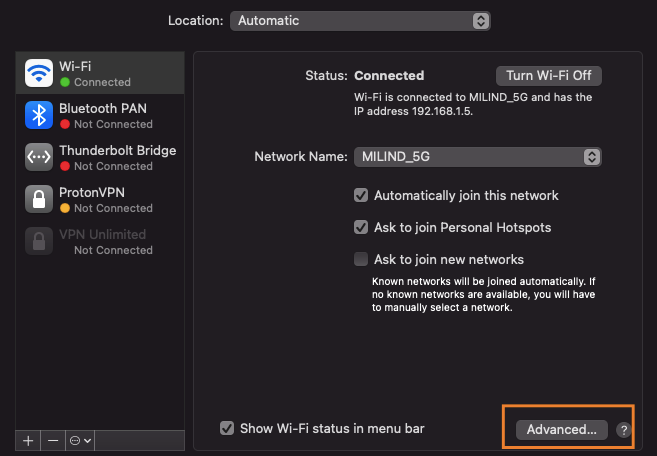Image resolution: width=657 pixels, height=456 pixels.
Task: Click the Thunderbolt Bridge icon
Action: (39, 157)
